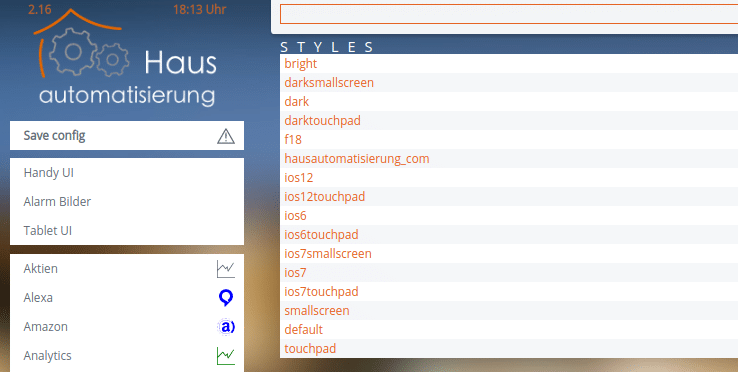738x372 pixels.
Task: Open the Alarm Bilder menu entry
Action: [x=57, y=202]
